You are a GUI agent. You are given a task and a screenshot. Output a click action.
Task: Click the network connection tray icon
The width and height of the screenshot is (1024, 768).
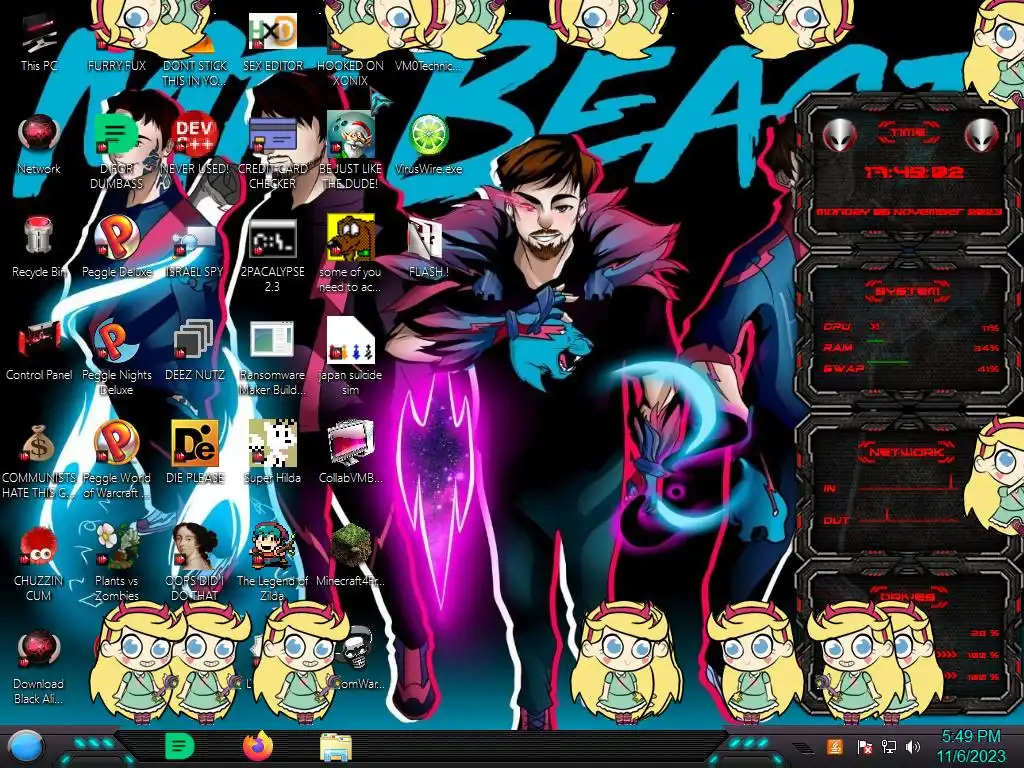pyautogui.click(x=889, y=746)
